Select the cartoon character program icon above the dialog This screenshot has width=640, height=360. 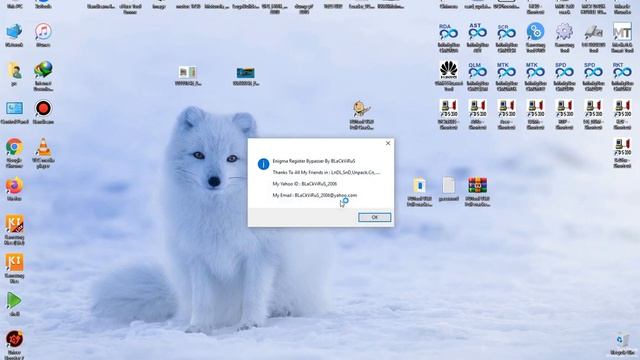(362, 115)
